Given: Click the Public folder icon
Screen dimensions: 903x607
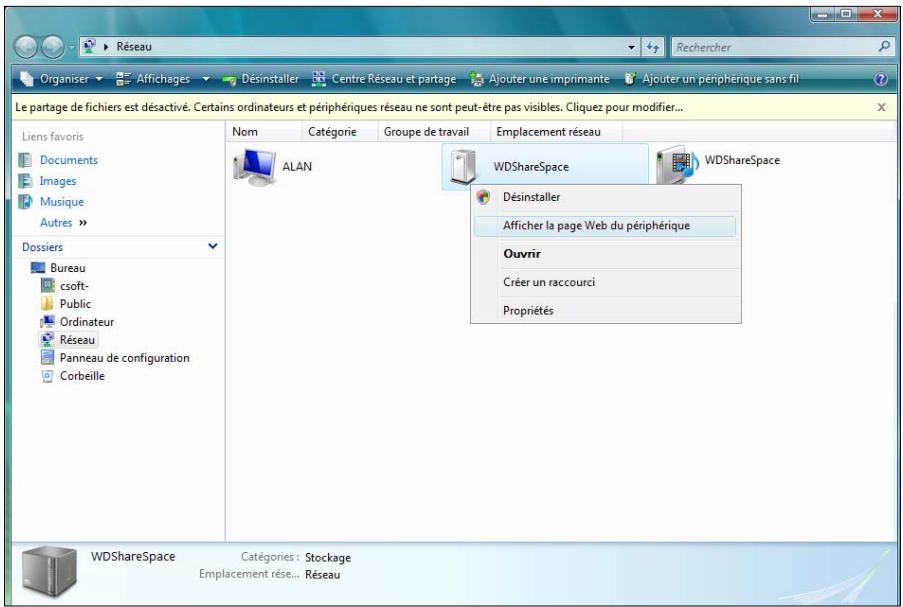Looking at the screenshot, I should pyautogui.click(x=47, y=304).
